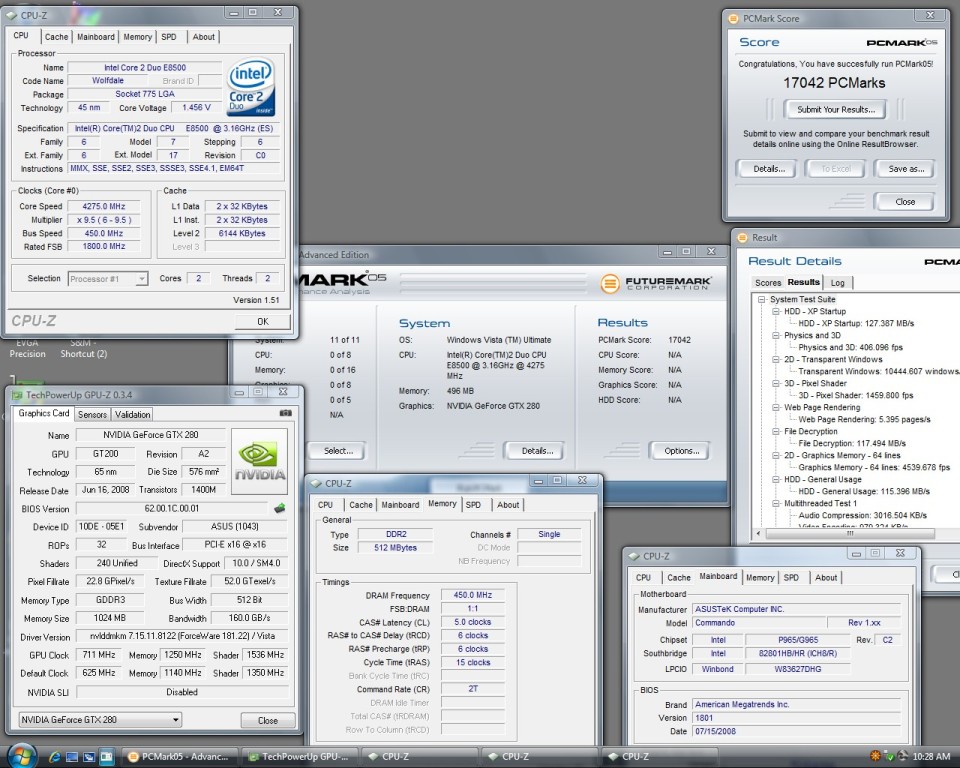Click Submit Your Results button
This screenshot has height=768, width=960.
(836, 110)
